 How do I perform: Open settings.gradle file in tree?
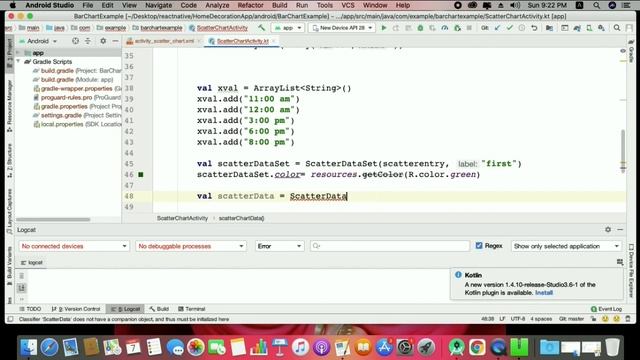pyautogui.click(x=77, y=115)
